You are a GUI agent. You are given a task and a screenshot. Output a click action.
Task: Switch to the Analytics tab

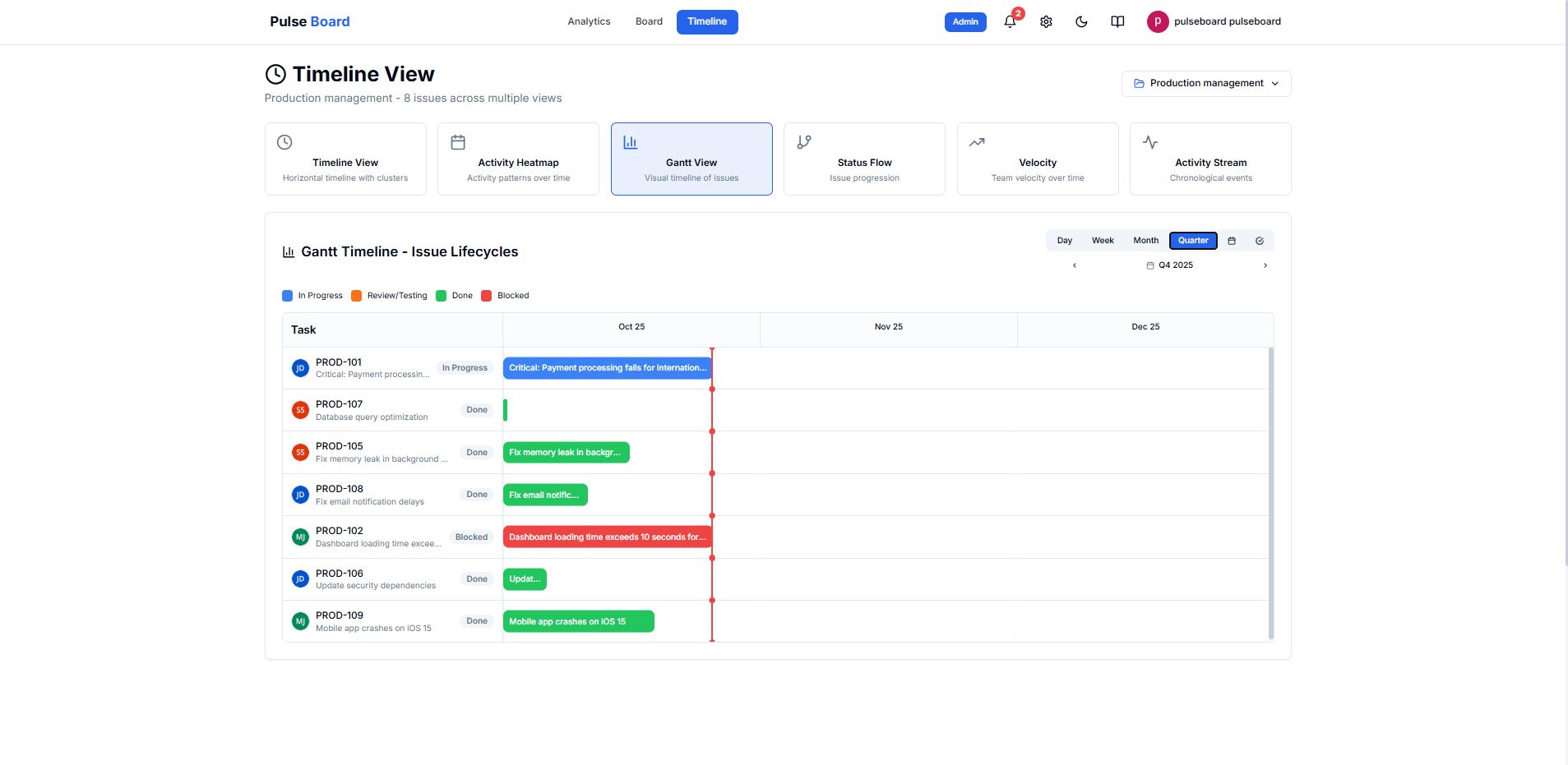click(589, 22)
